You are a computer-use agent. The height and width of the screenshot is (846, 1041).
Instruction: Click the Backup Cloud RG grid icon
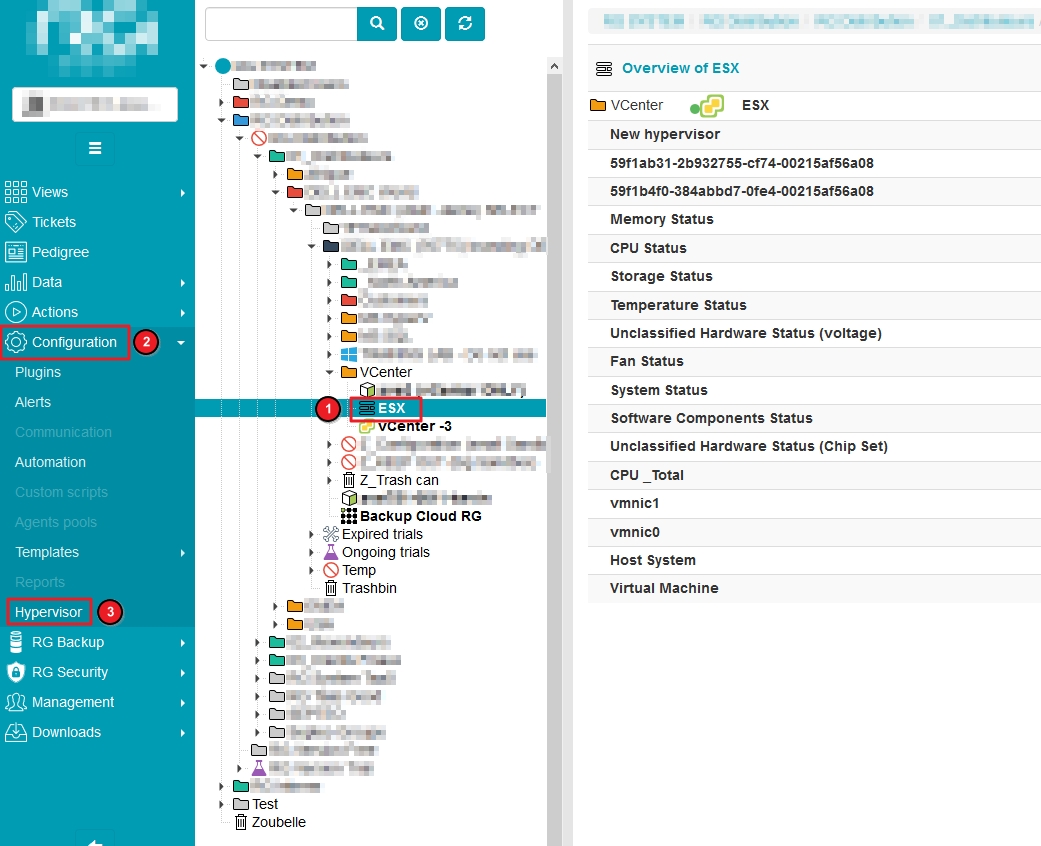pyautogui.click(x=349, y=516)
